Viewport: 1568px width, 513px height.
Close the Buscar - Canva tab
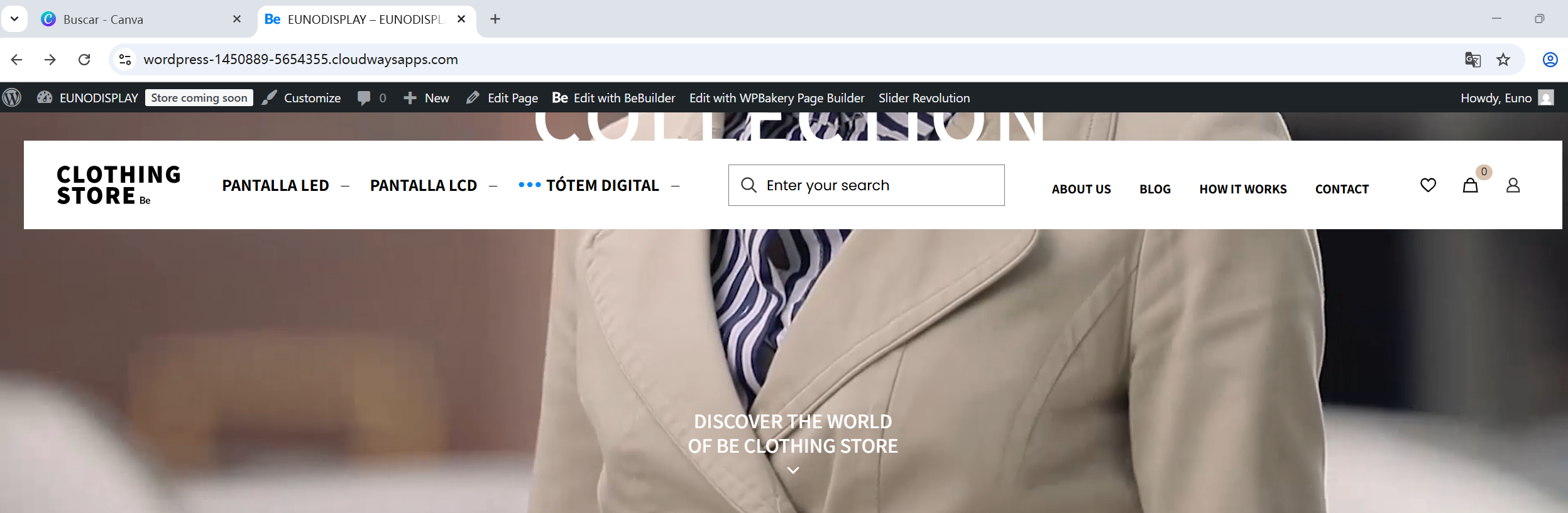click(x=237, y=19)
